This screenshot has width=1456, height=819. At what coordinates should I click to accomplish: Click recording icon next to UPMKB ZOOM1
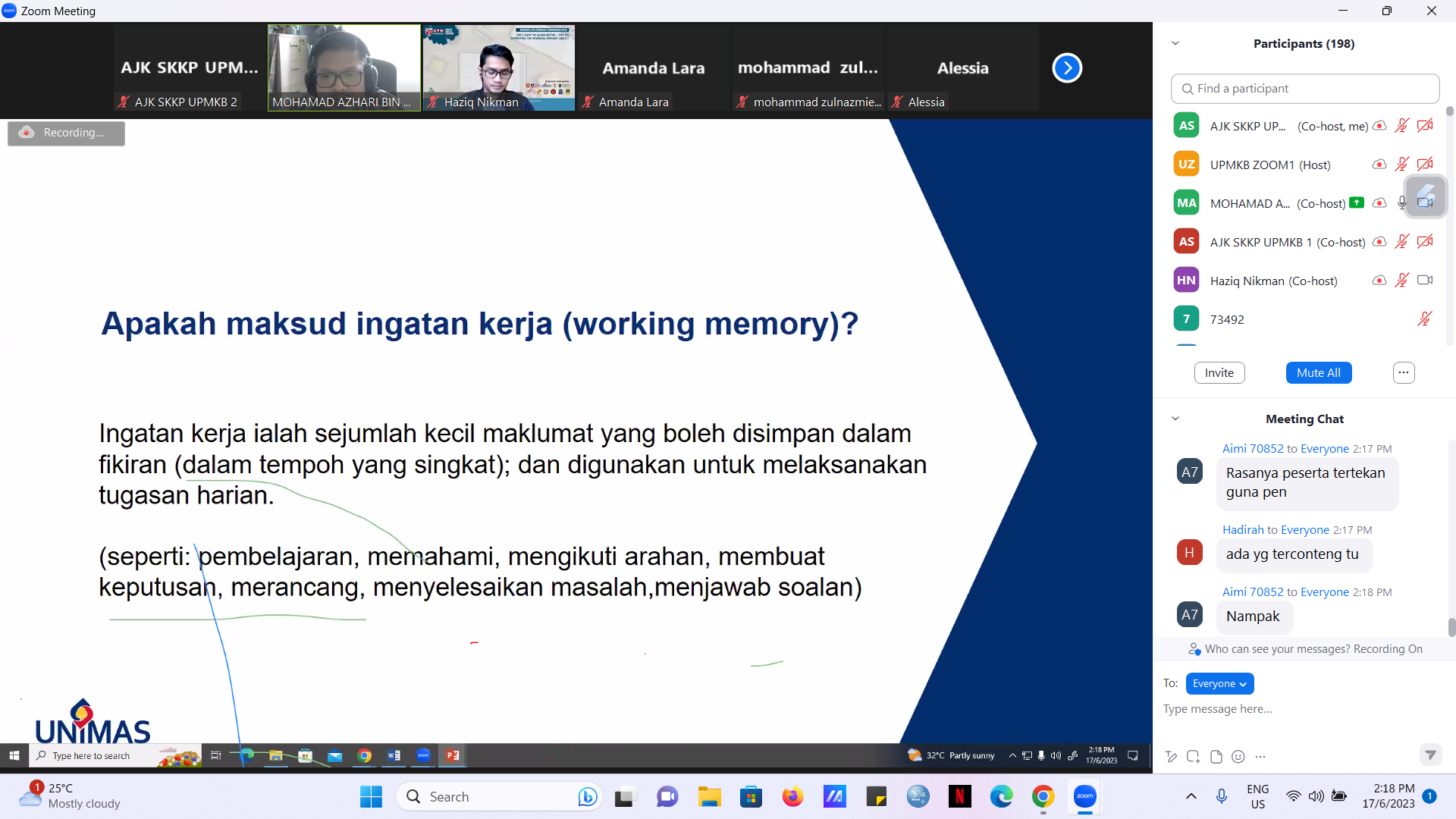(x=1379, y=165)
